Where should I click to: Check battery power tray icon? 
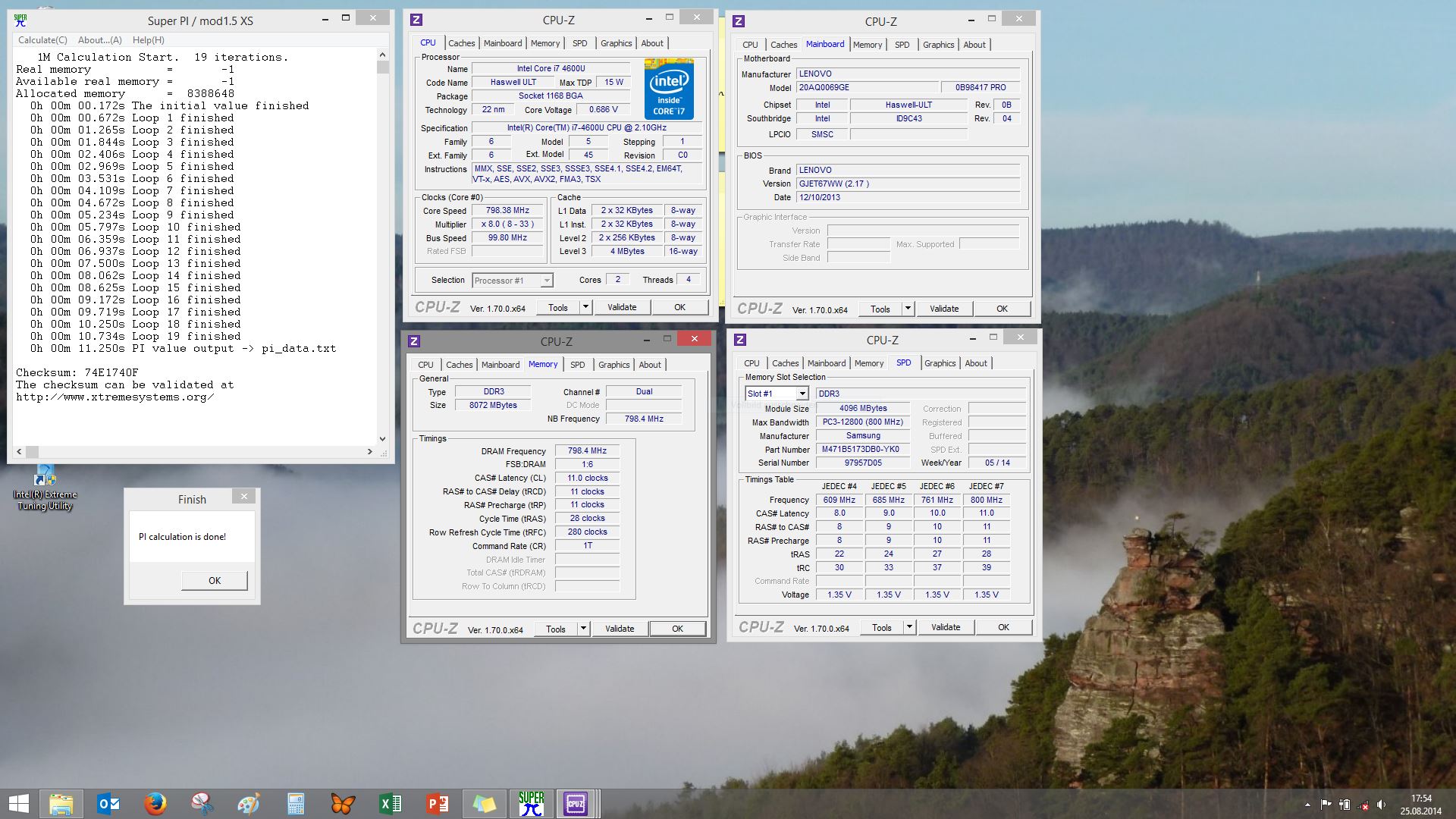[x=1345, y=805]
